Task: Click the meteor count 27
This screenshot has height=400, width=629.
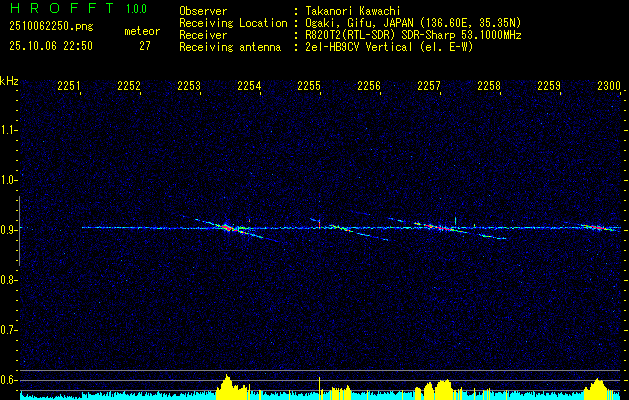Action: point(145,46)
